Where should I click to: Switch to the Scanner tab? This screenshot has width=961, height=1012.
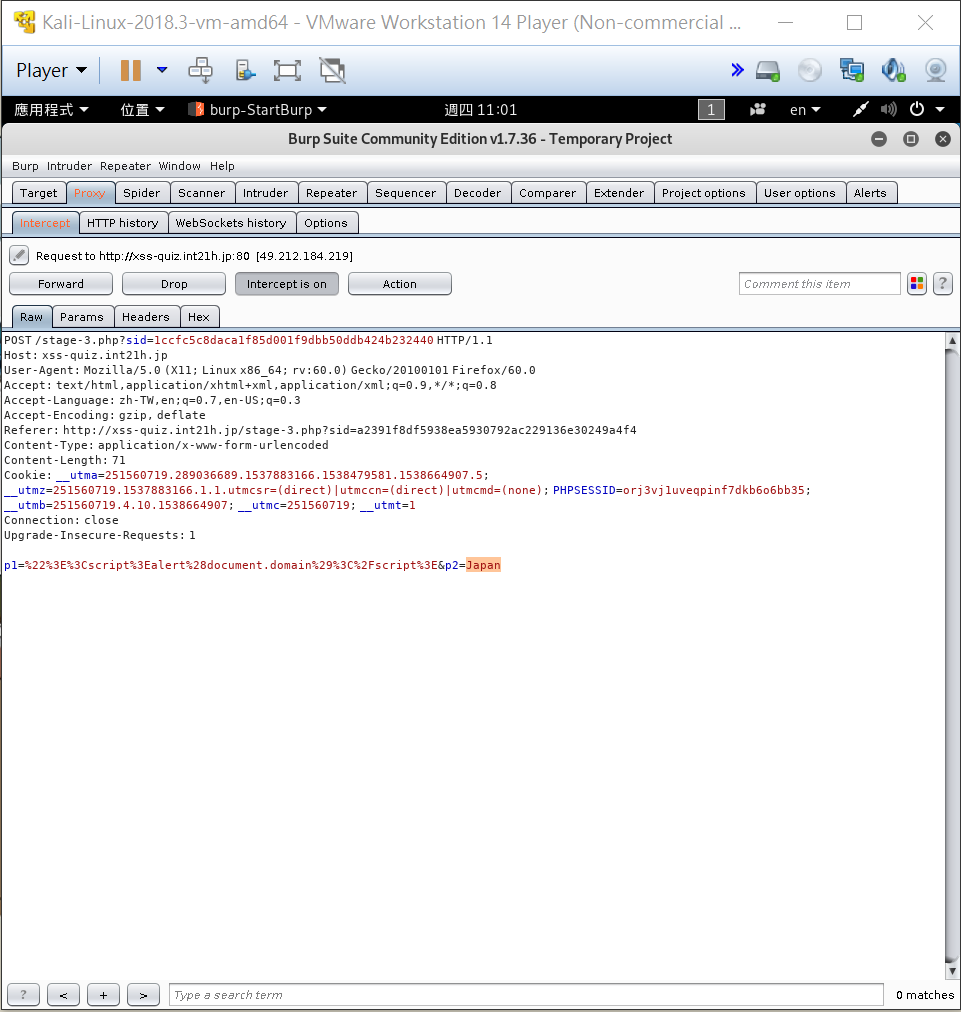(201, 193)
